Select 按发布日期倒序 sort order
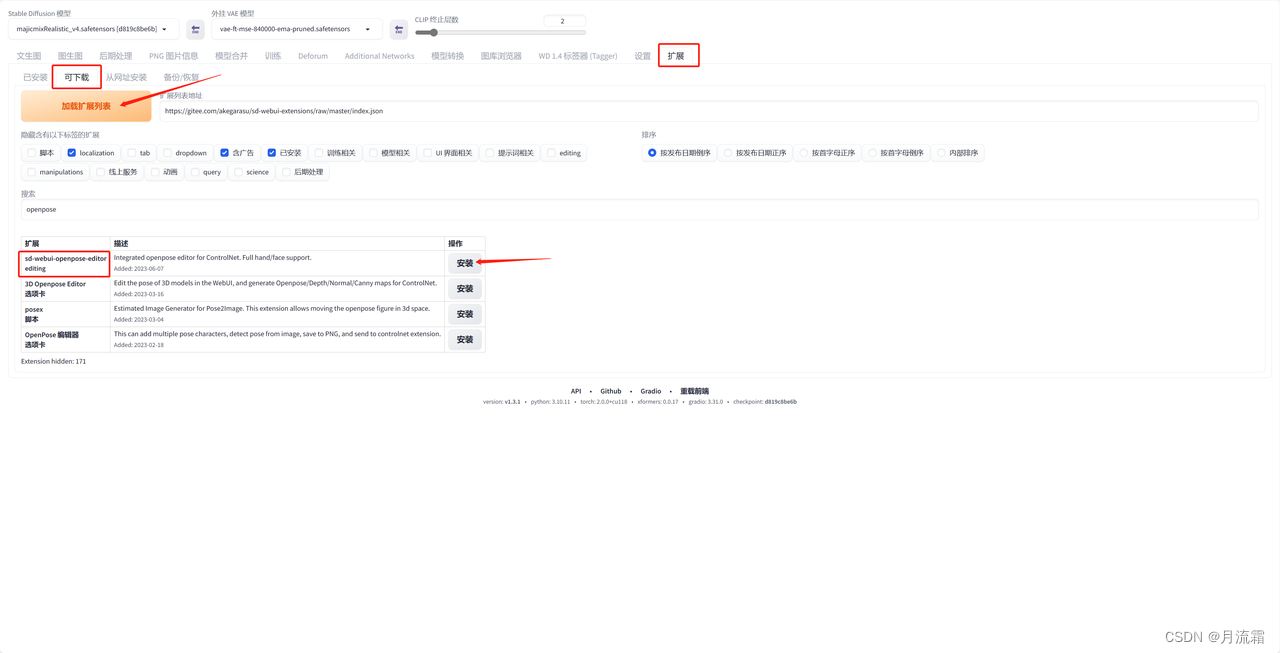The width and height of the screenshot is (1280, 653). pos(652,153)
